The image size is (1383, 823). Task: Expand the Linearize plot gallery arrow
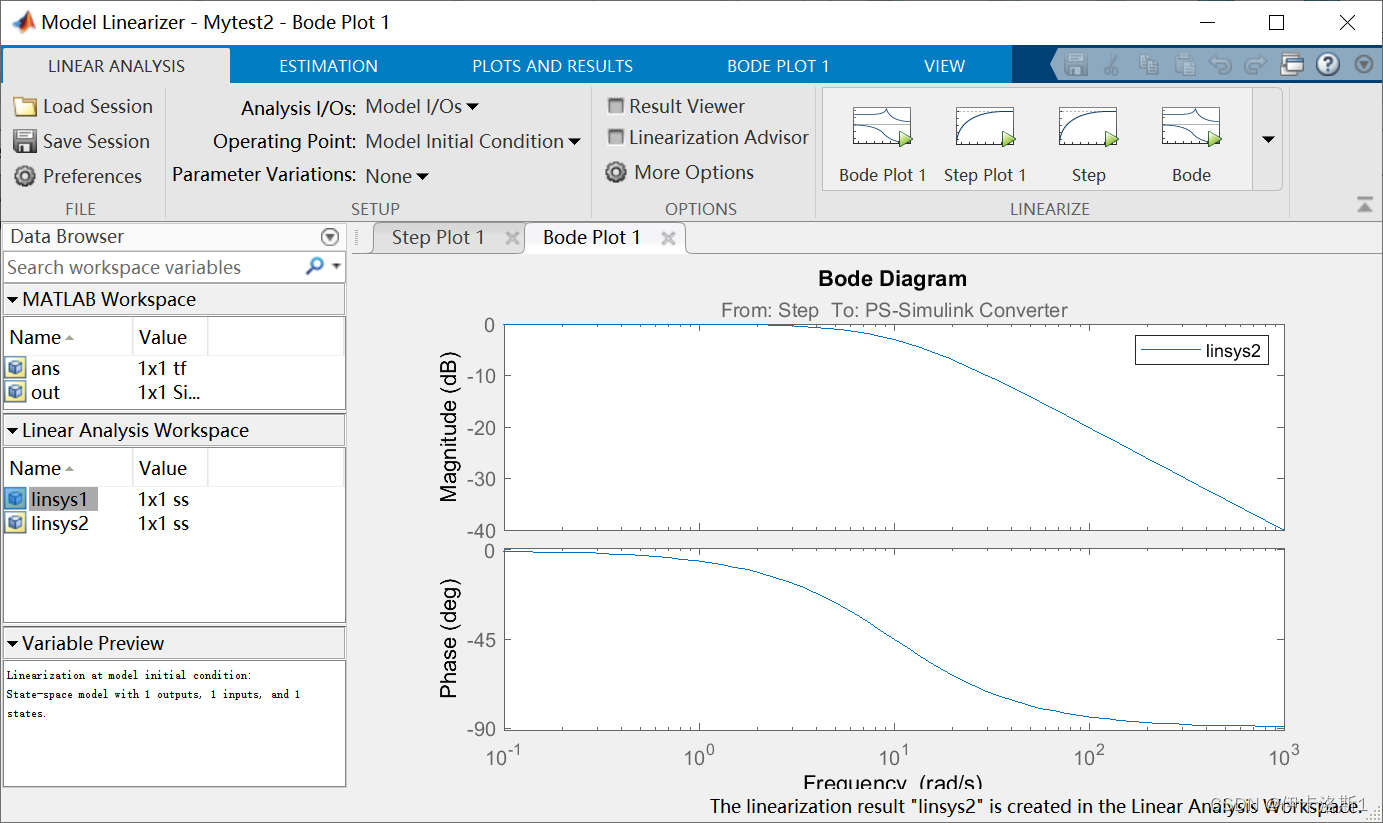[1269, 139]
